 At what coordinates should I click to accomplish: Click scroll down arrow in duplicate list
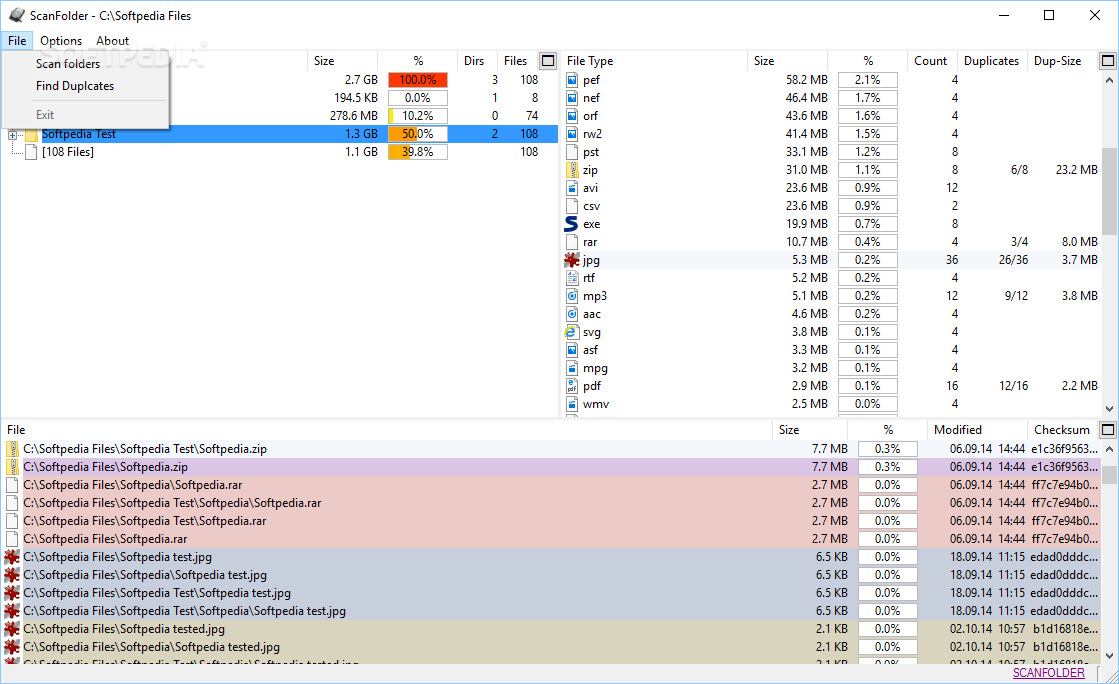1109,656
